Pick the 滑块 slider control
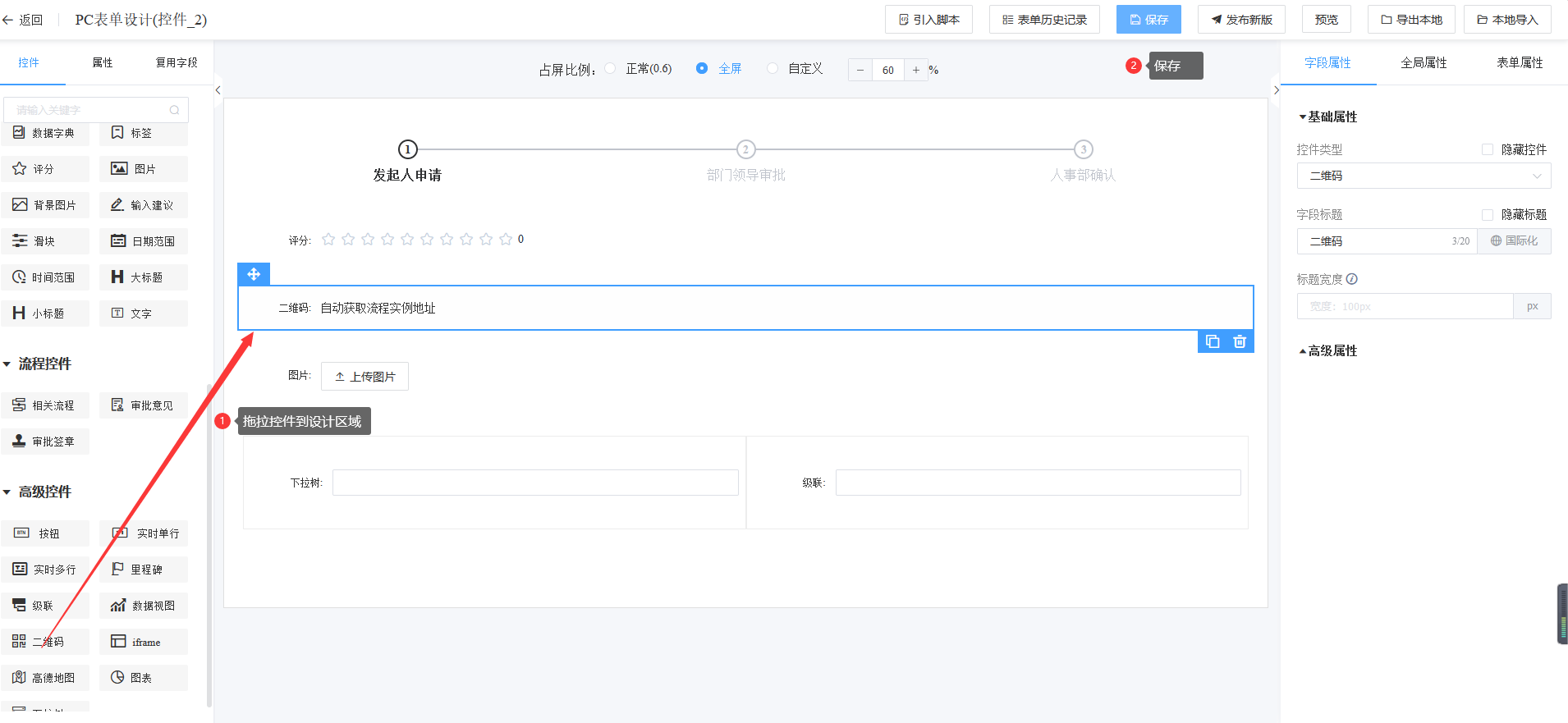Viewport: 1568px width, 723px height. [45, 241]
